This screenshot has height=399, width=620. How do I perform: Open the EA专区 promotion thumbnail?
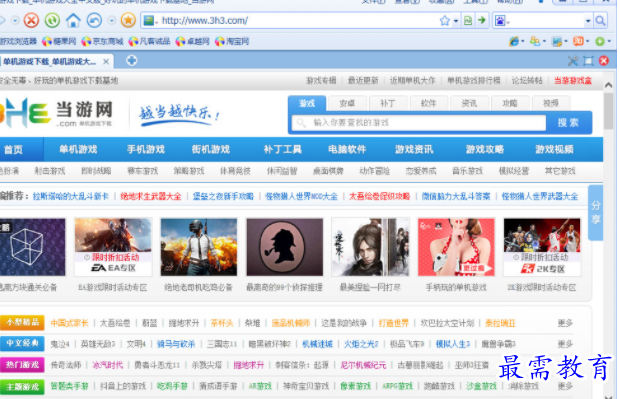(x=113, y=247)
